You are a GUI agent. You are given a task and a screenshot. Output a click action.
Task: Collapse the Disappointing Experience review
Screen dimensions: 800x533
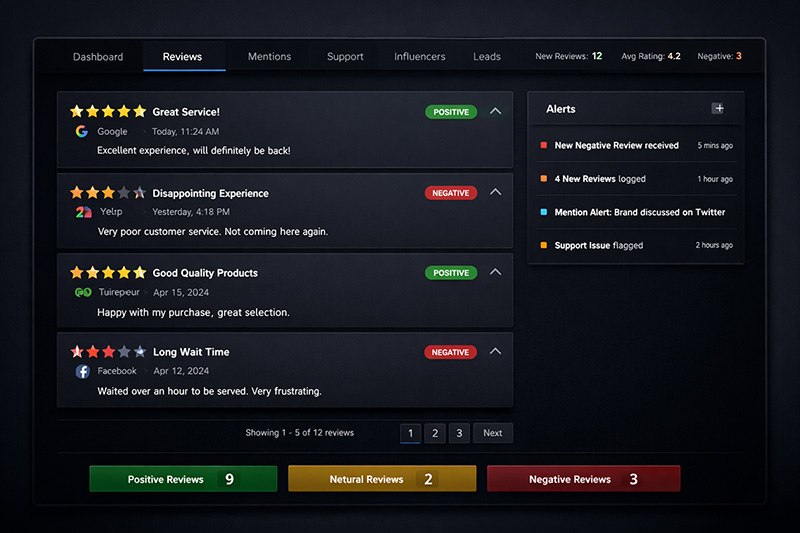click(x=495, y=192)
